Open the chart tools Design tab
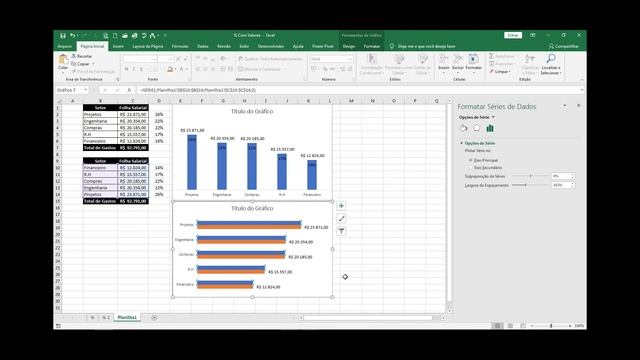The width and height of the screenshot is (640, 360). coord(349,46)
